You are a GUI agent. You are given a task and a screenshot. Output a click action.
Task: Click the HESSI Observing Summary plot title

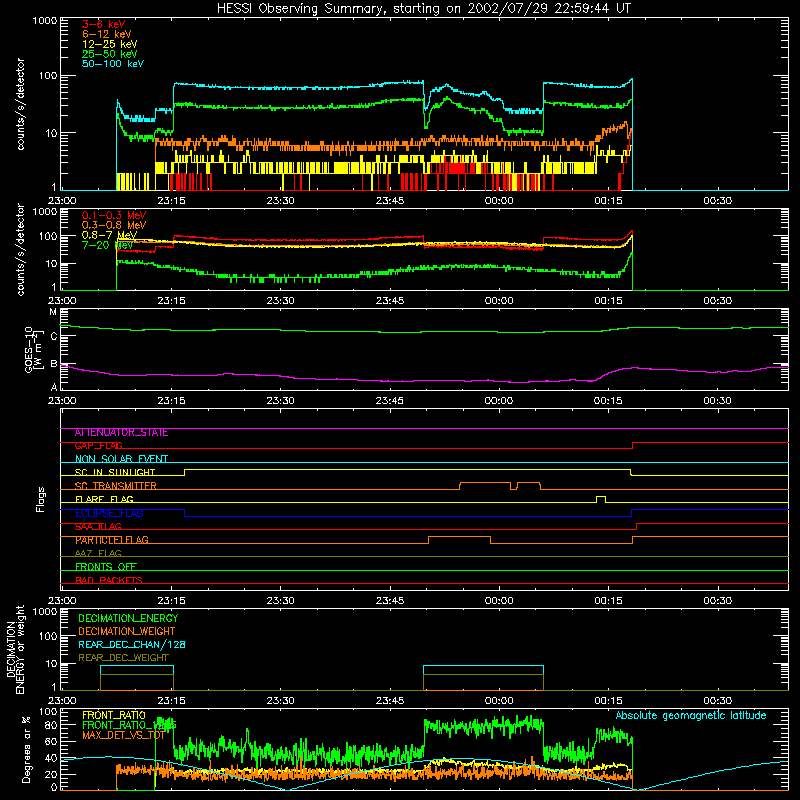coord(424,9)
